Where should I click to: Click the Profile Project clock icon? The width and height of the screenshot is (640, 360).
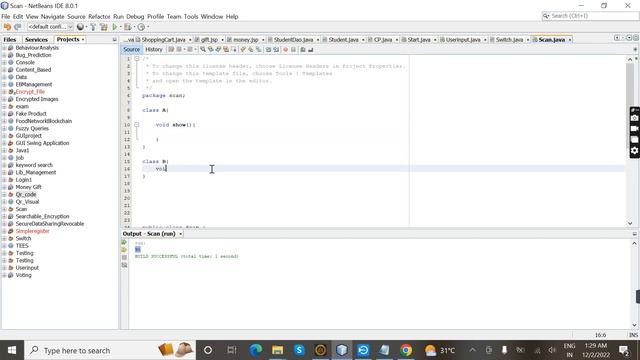(141, 27)
